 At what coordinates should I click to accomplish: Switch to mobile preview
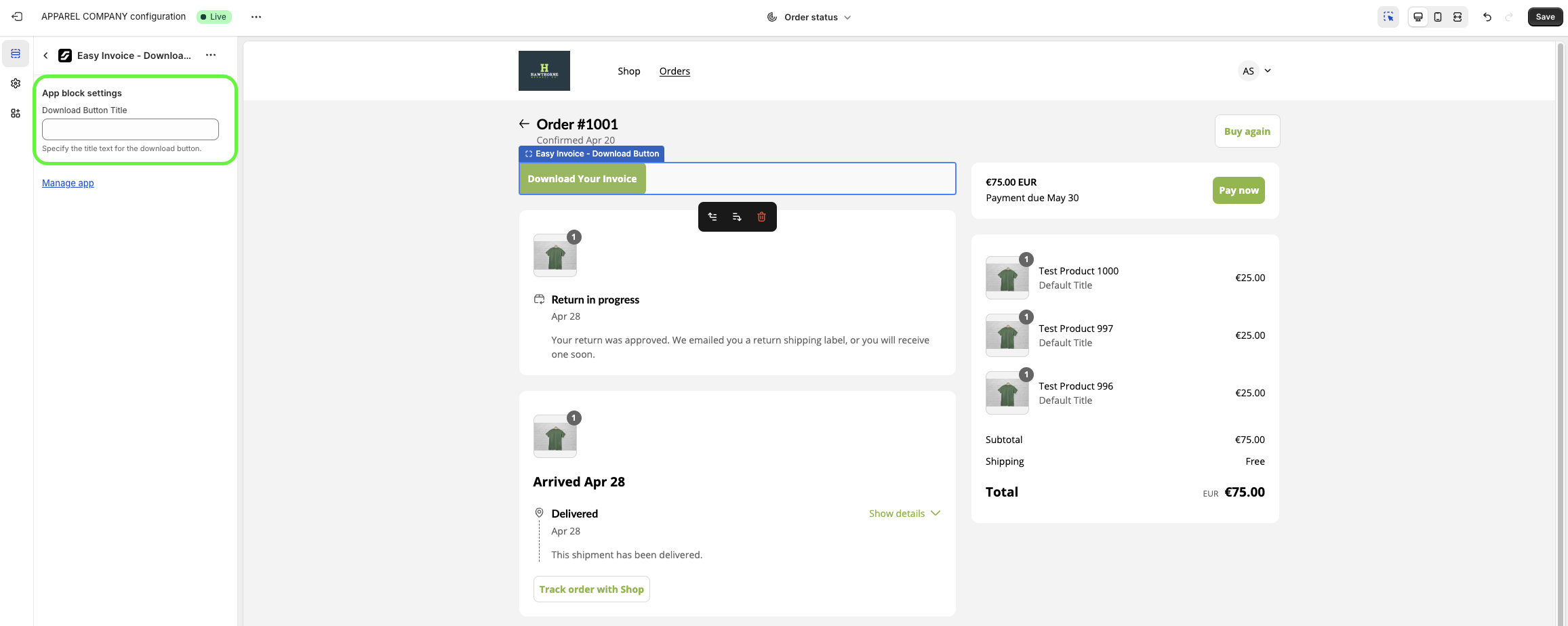click(1437, 17)
